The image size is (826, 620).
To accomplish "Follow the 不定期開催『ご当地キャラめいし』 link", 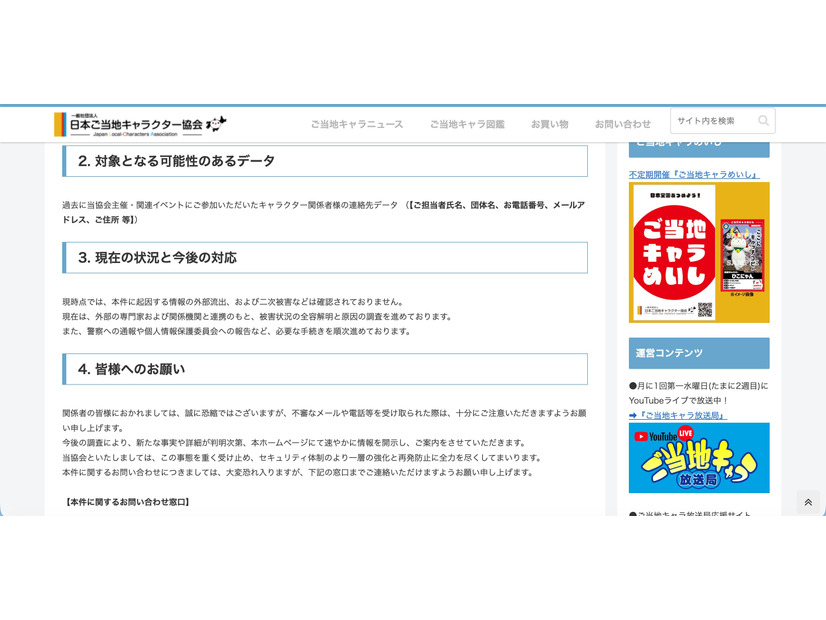I will click(694, 174).
